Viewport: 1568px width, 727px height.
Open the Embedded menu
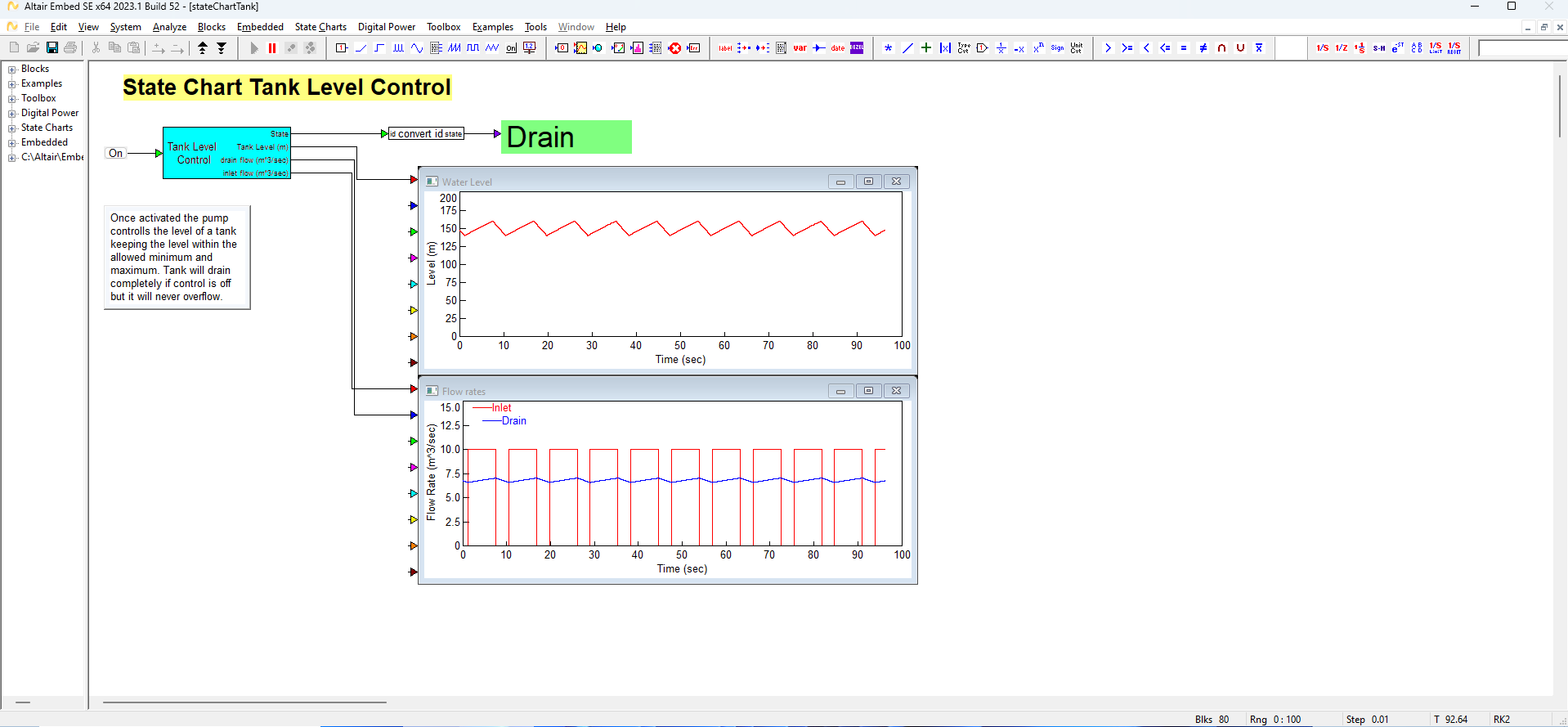[260, 27]
